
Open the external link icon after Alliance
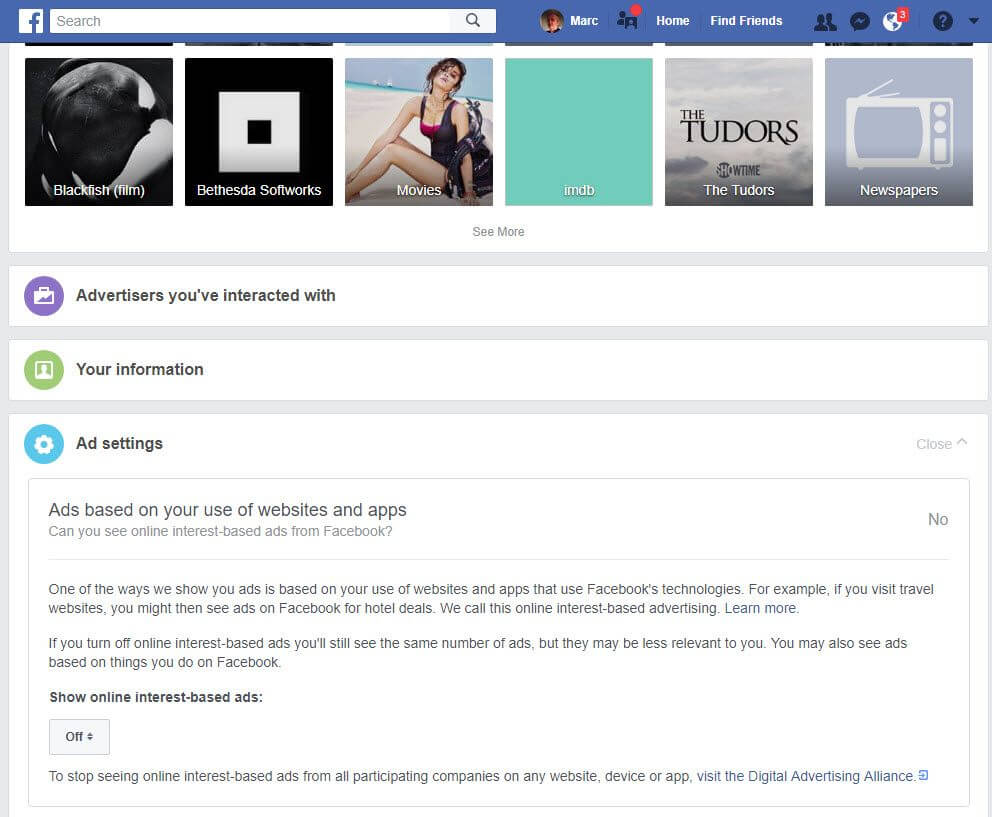(924, 775)
